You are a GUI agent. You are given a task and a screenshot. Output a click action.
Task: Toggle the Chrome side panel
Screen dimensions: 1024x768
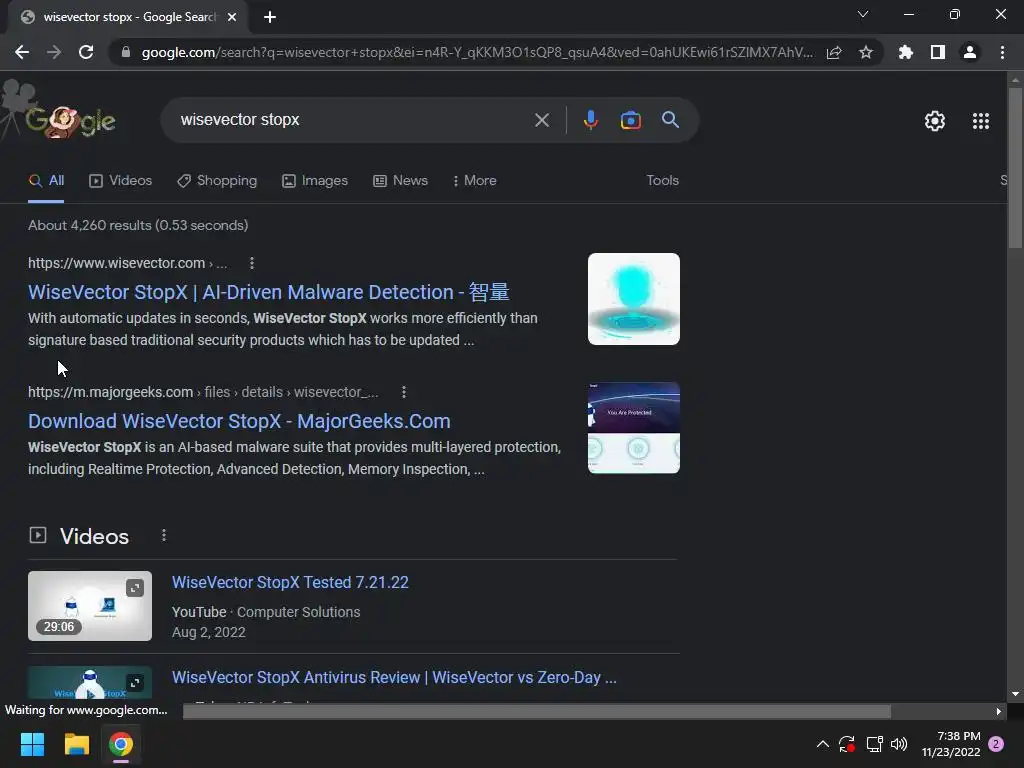tap(938, 52)
